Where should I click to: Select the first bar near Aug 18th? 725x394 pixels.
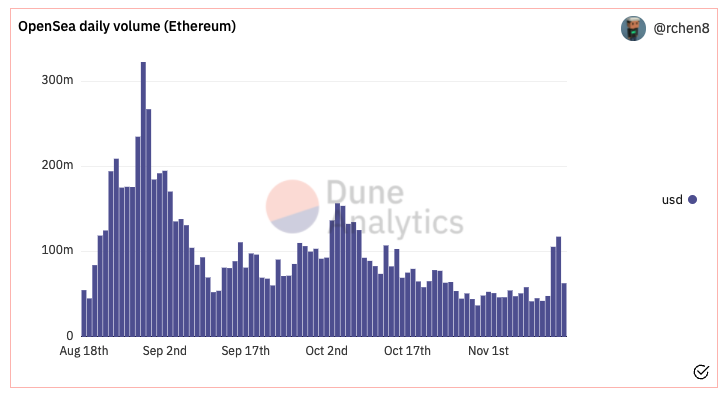pyautogui.click(x=84, y=313)
